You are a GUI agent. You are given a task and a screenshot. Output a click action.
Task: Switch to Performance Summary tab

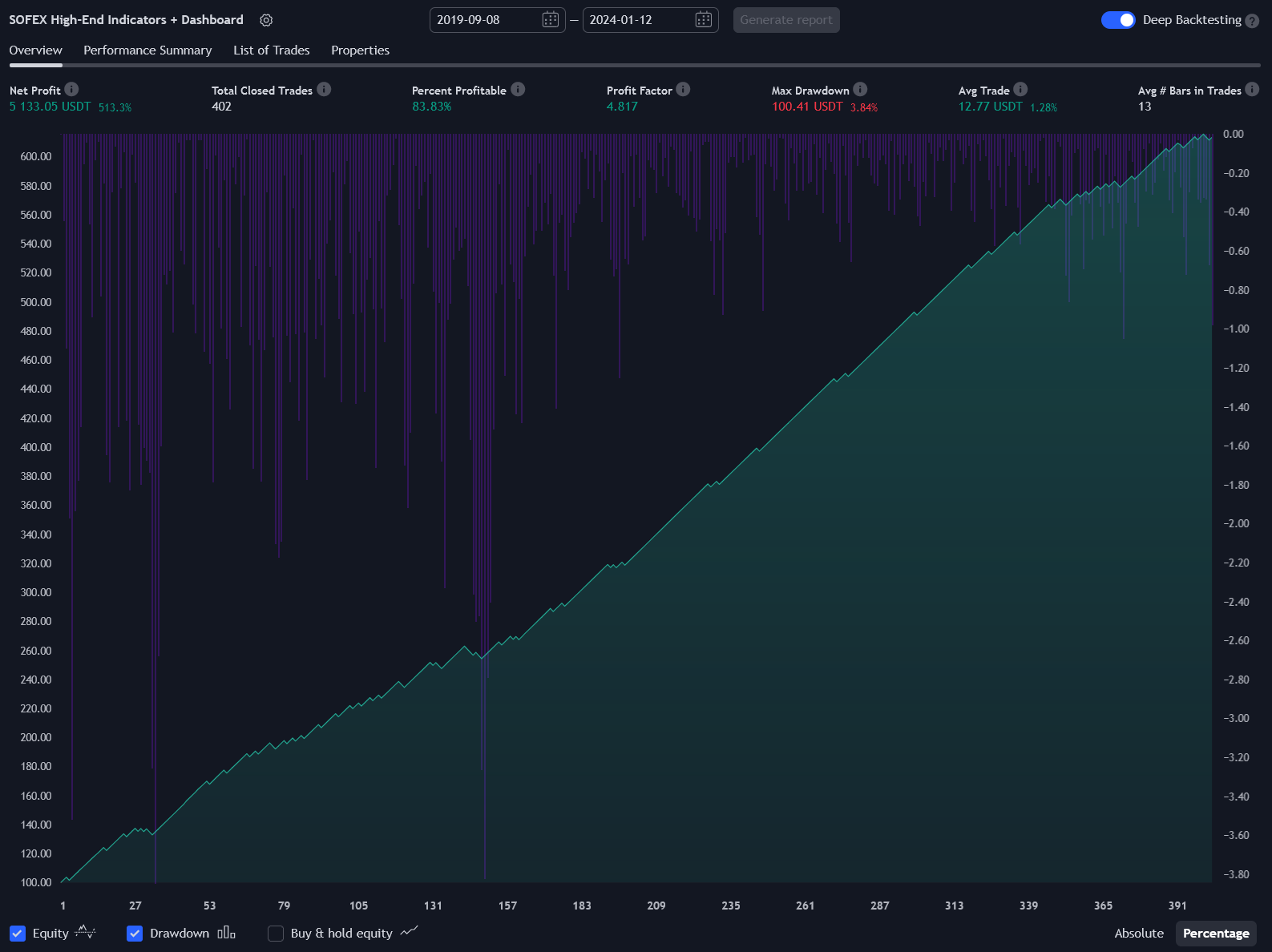tap(147, 50)
